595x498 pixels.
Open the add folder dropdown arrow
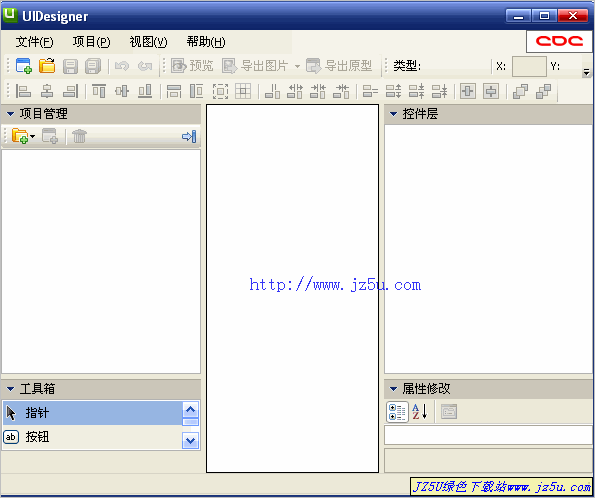[x=33, y=136]
